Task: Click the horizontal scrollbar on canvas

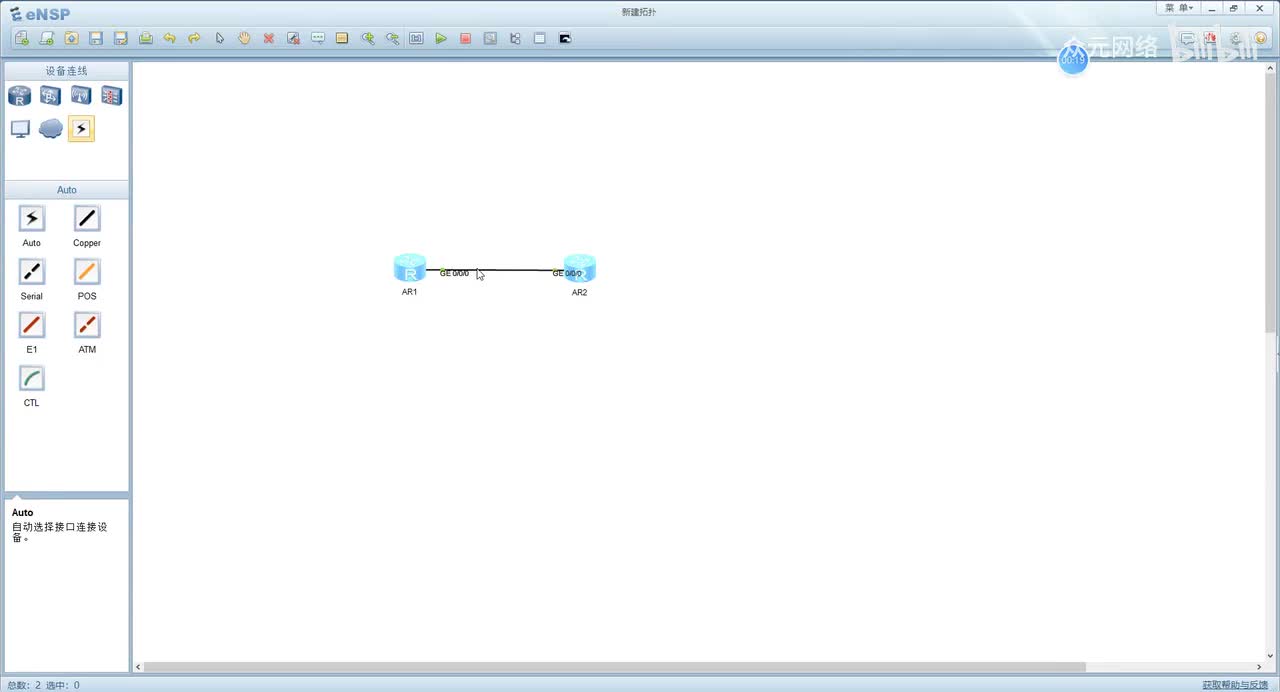Action: 615,667
